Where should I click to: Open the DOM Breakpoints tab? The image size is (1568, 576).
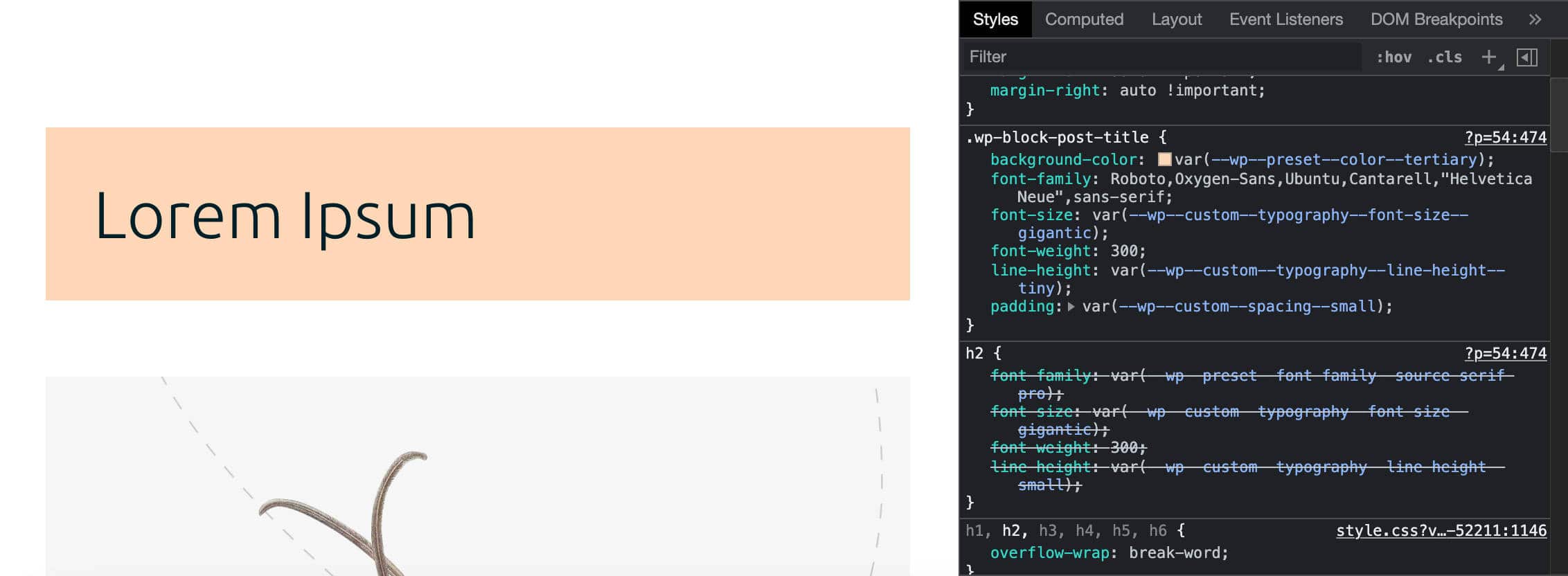click(1436, 19)
